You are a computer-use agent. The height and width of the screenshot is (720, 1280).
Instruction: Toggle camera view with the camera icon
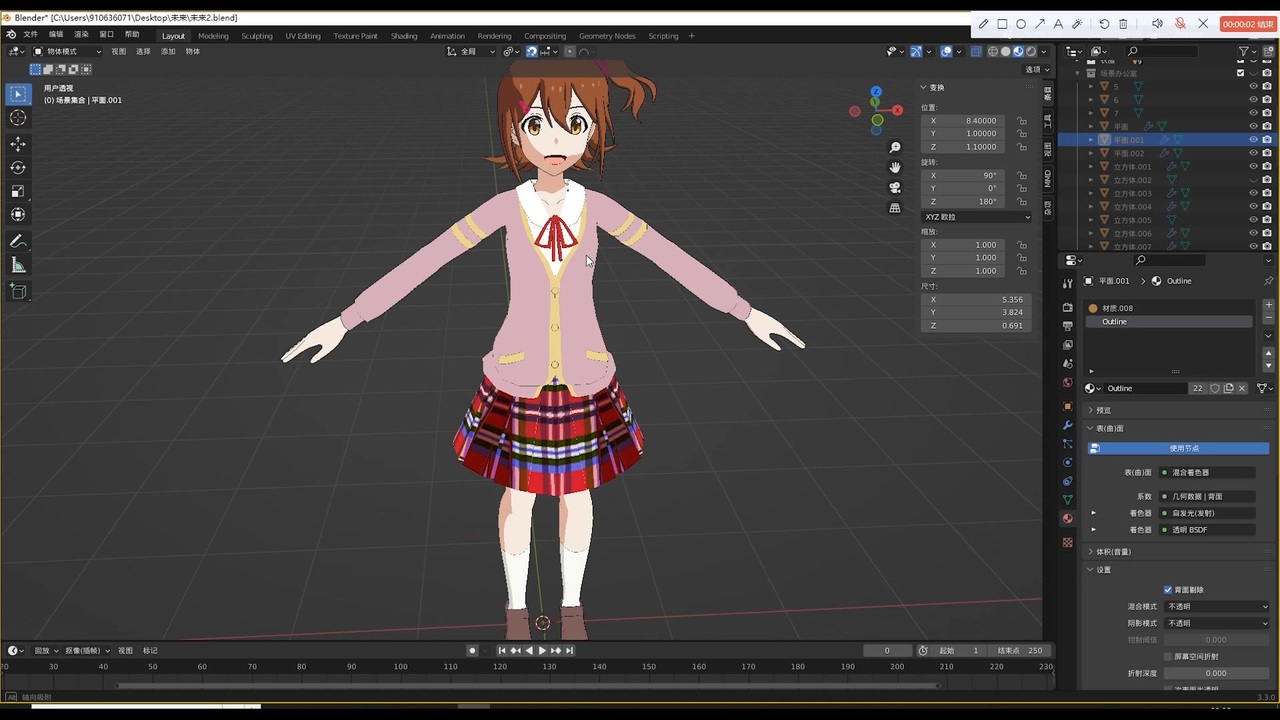[x=895, y=187]
